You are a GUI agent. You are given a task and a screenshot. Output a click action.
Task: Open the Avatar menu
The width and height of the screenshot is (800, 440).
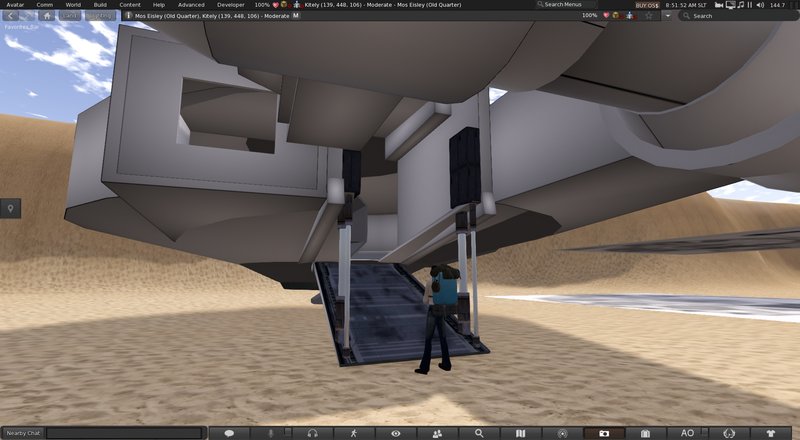pos(15,5)
